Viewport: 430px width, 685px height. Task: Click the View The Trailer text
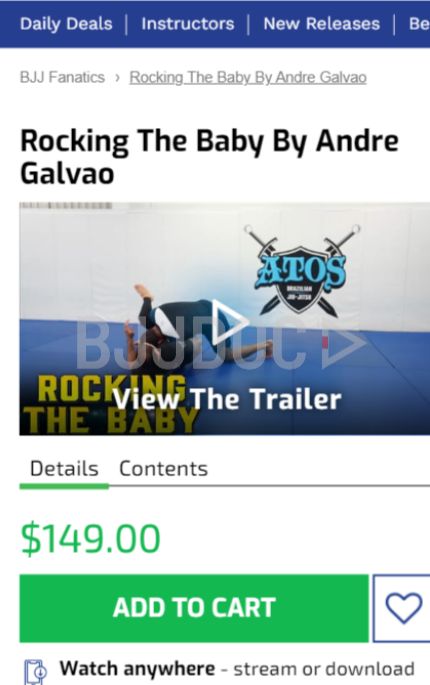(227, 399)
